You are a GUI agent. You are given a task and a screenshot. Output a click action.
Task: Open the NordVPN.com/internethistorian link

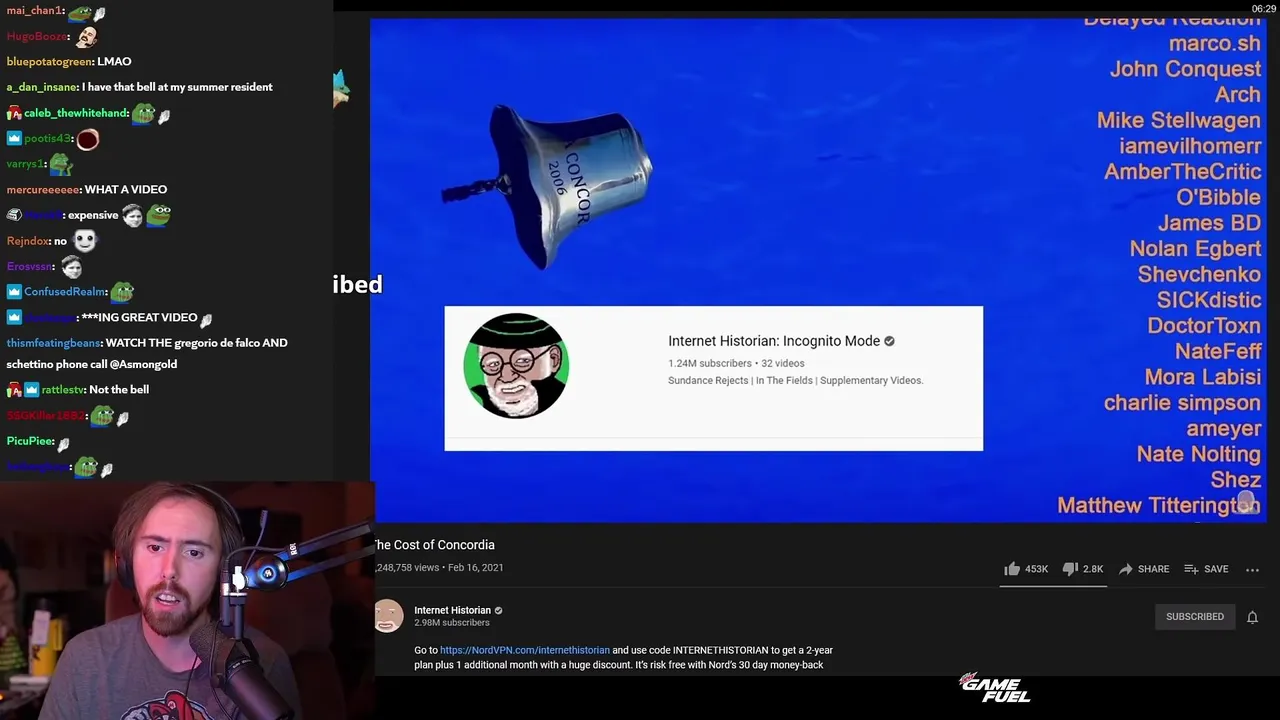(524, 650)
